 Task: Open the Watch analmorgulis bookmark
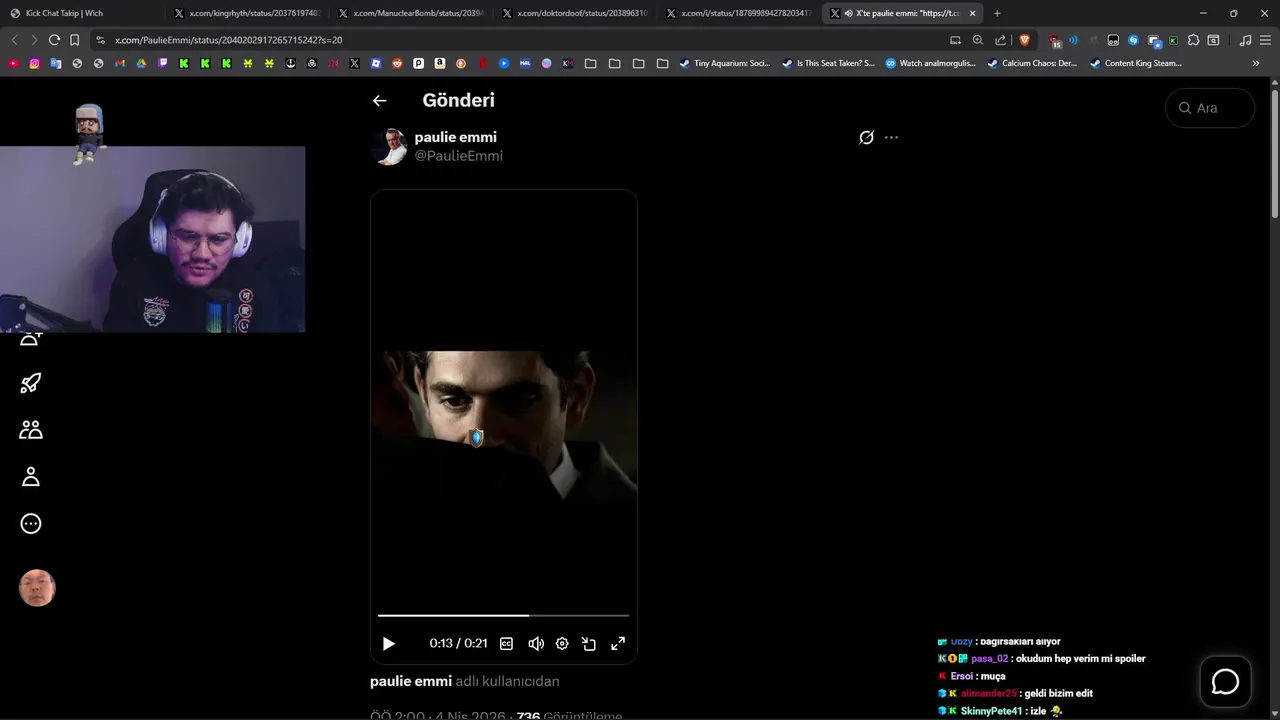[930, 63]
